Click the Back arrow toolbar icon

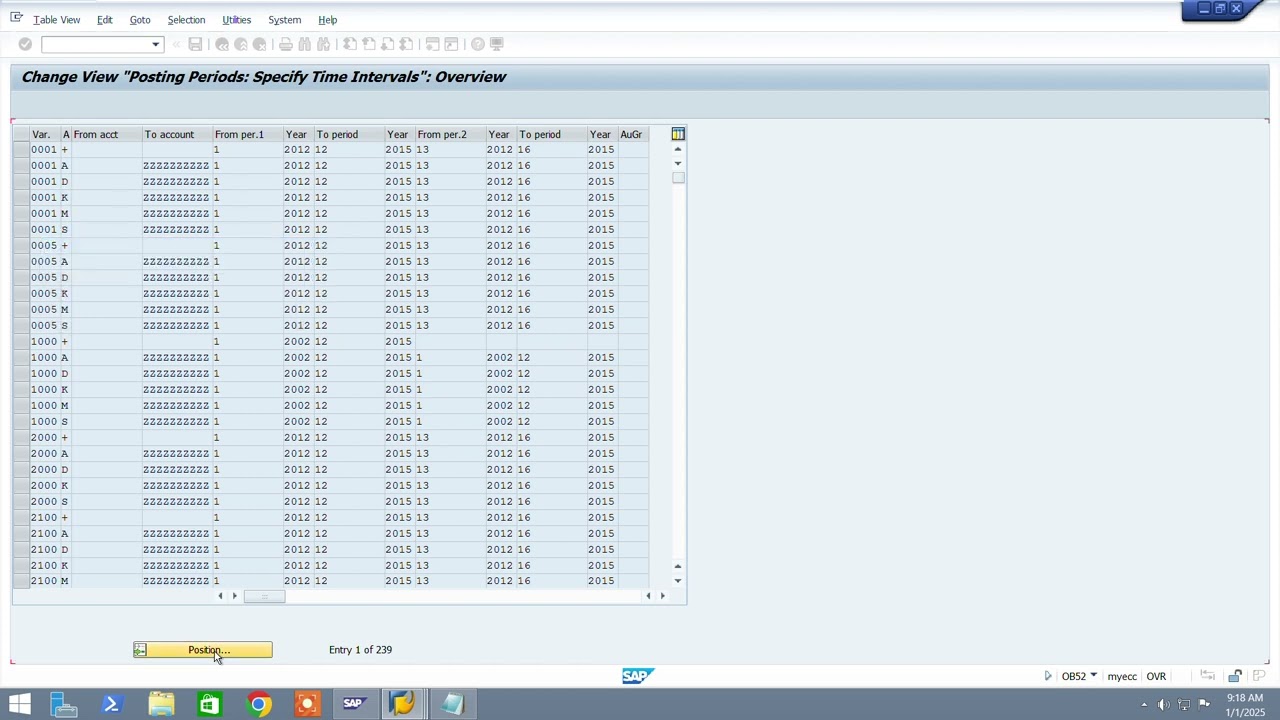pyautogui.click(x=222, y=44)
